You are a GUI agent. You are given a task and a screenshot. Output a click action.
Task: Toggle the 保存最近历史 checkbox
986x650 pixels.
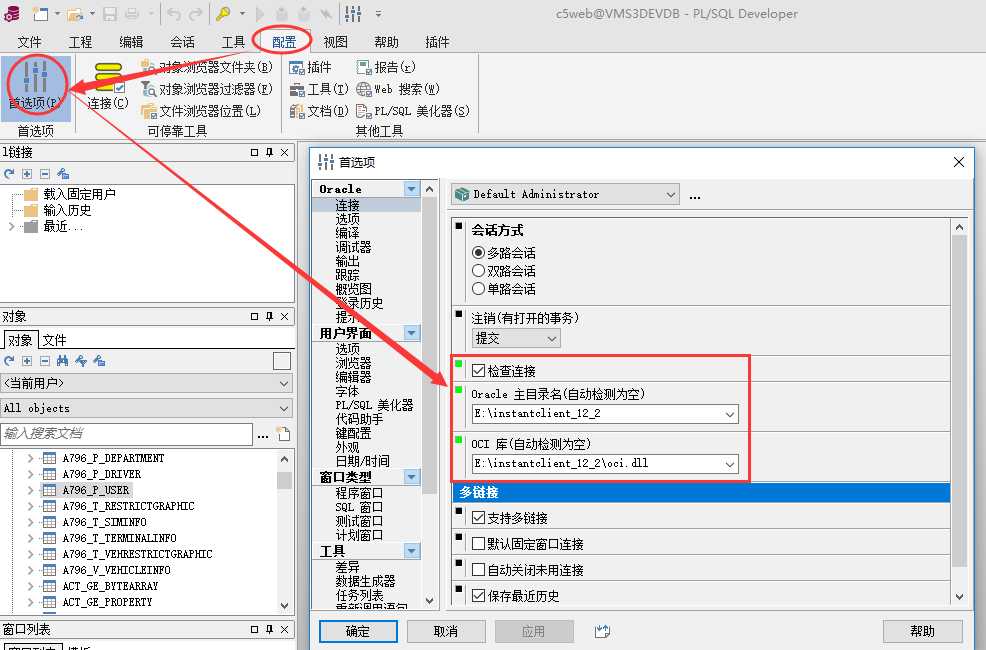pos(478,595)
